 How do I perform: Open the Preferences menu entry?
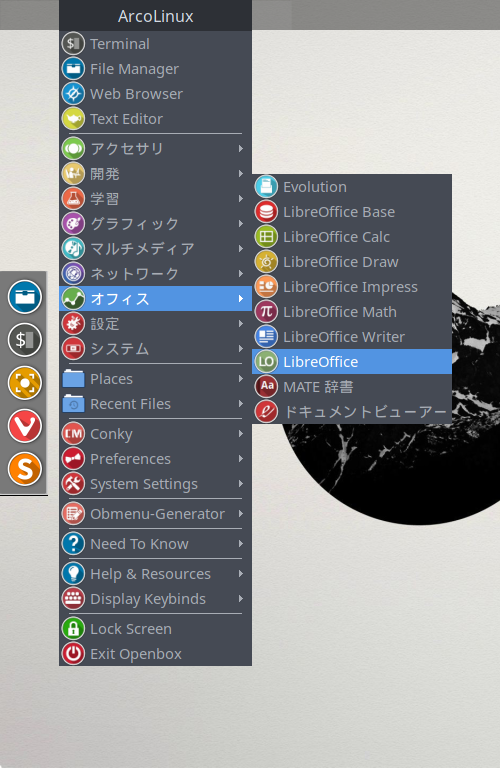pyautogui.click(x=155, y=458)
